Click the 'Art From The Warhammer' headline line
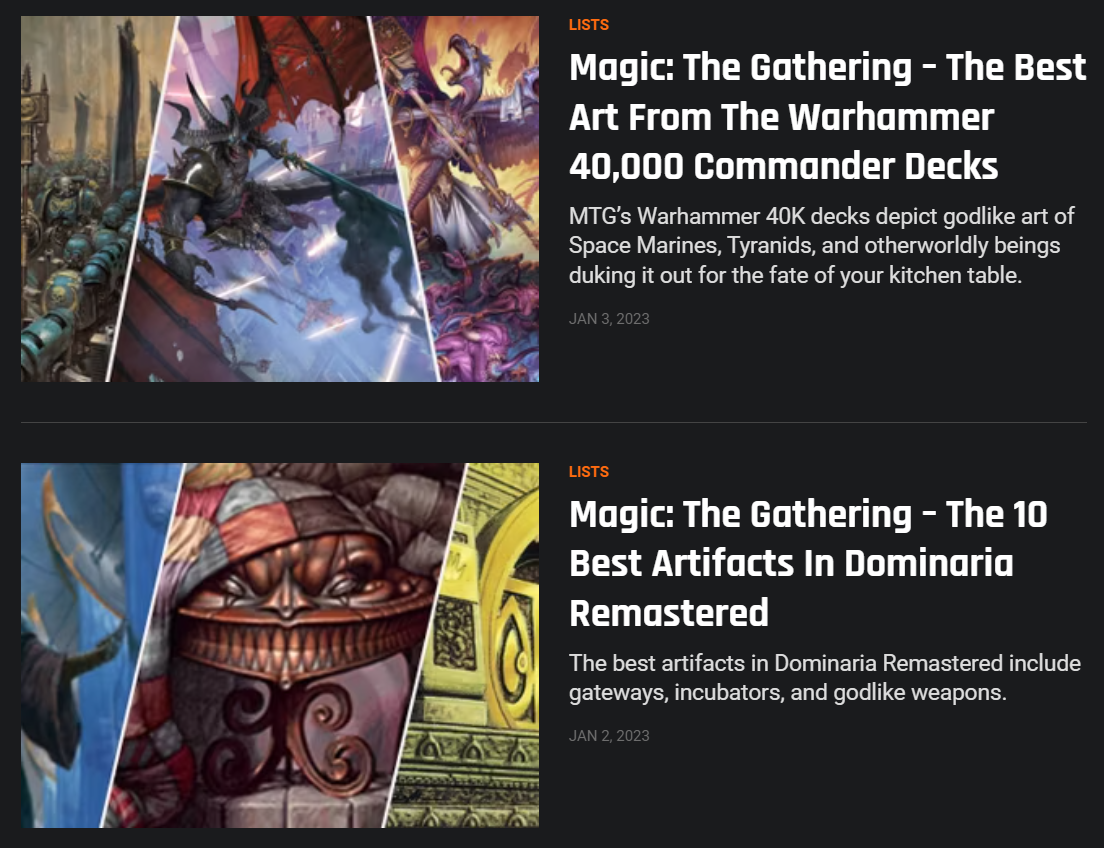The height and width of the screenshot is (848, 1104). (x=782, y=117)
